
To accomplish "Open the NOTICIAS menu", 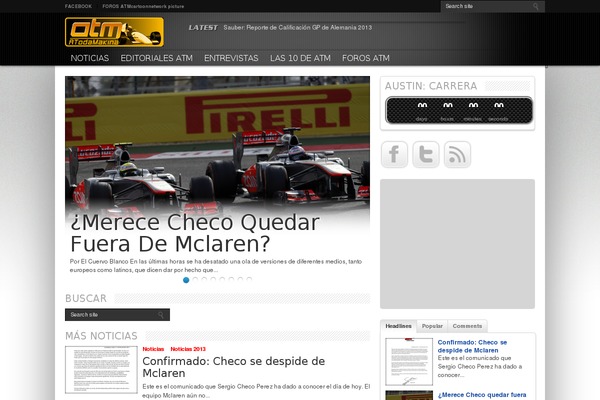I will point(90,58).
